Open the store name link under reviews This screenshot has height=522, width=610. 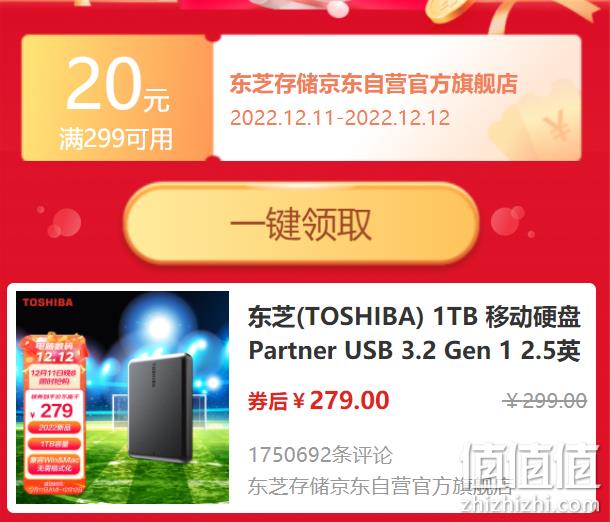[380, 486]
